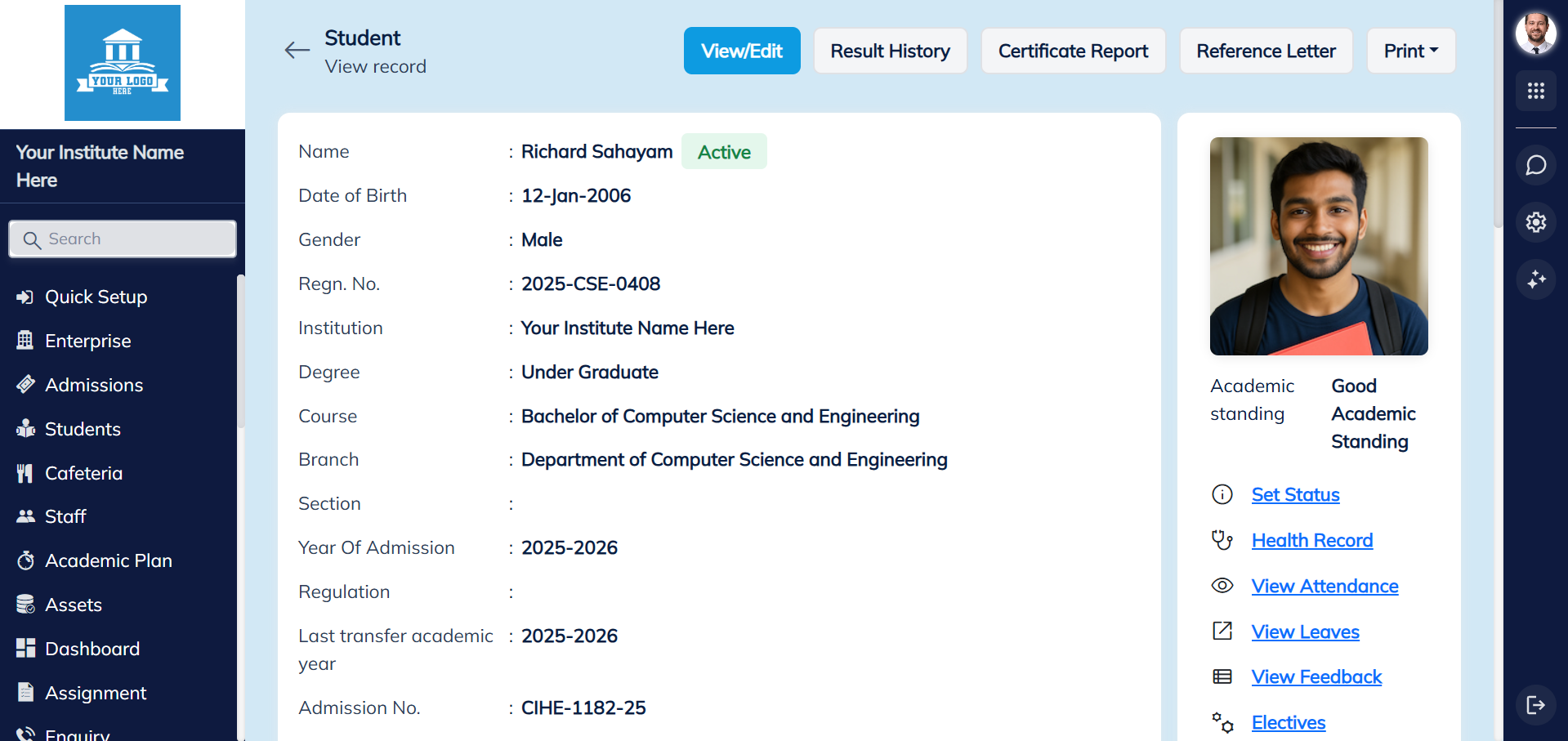Open the Assignment module
This screenshot has height=741, width=1568.
pos(96,693)
